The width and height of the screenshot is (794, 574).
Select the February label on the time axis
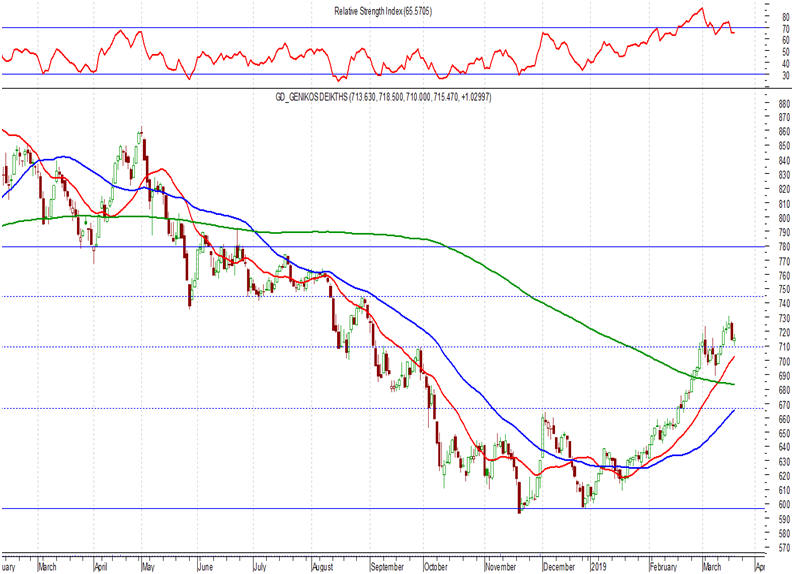click(663, 566)
